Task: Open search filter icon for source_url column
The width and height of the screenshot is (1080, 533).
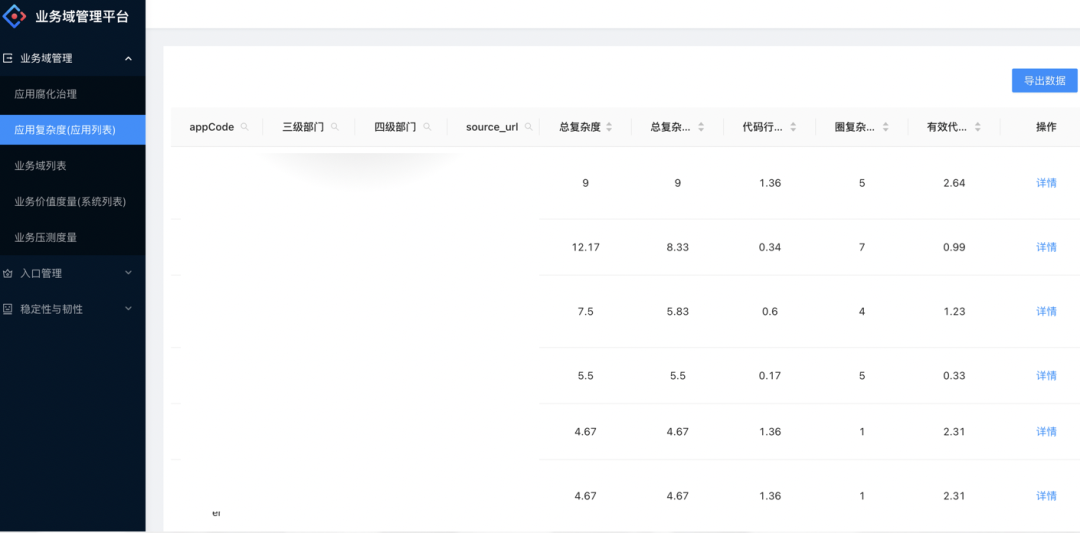Action: [529, 127]
